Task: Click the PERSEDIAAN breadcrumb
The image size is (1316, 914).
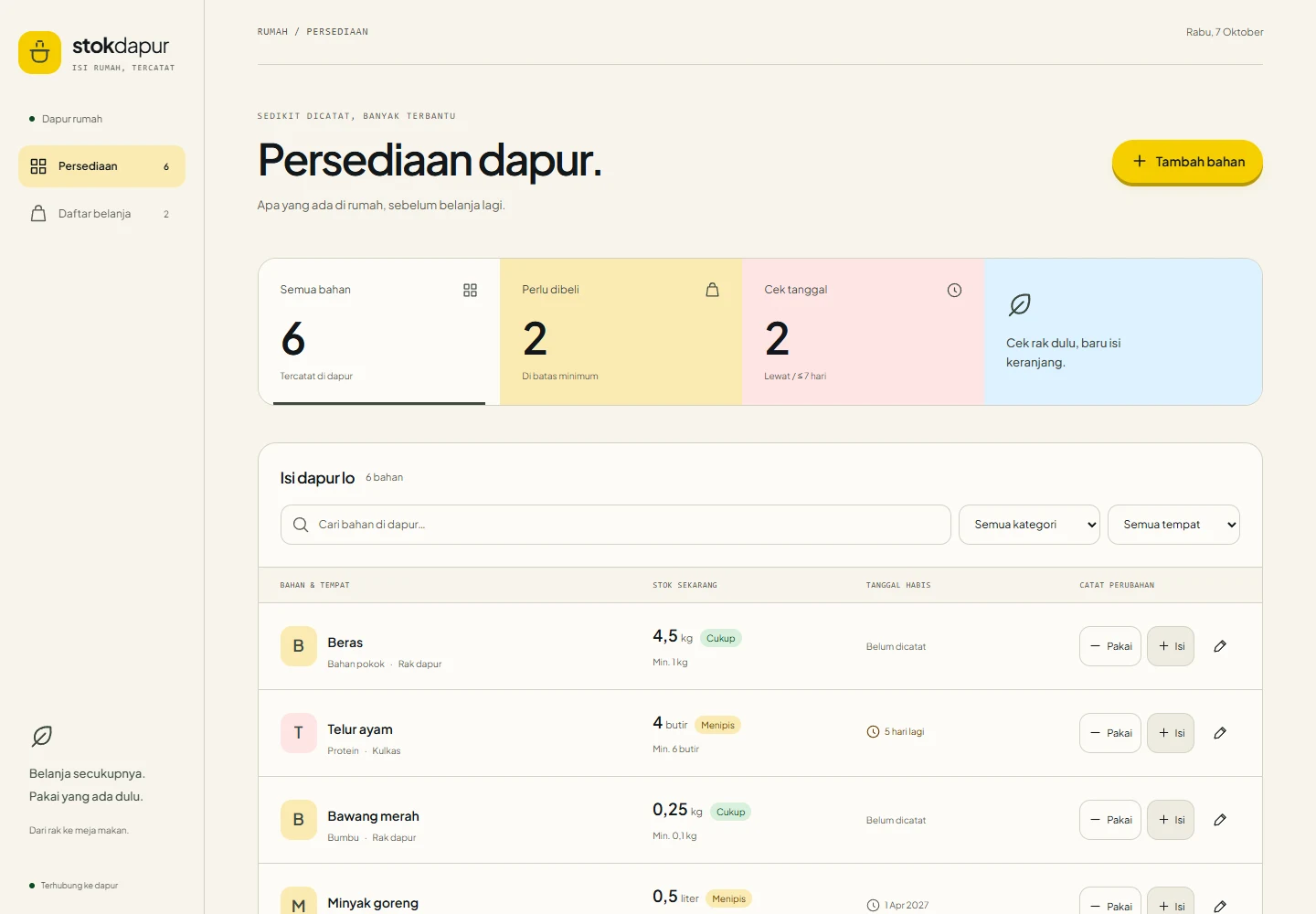Action: point(337,32)
